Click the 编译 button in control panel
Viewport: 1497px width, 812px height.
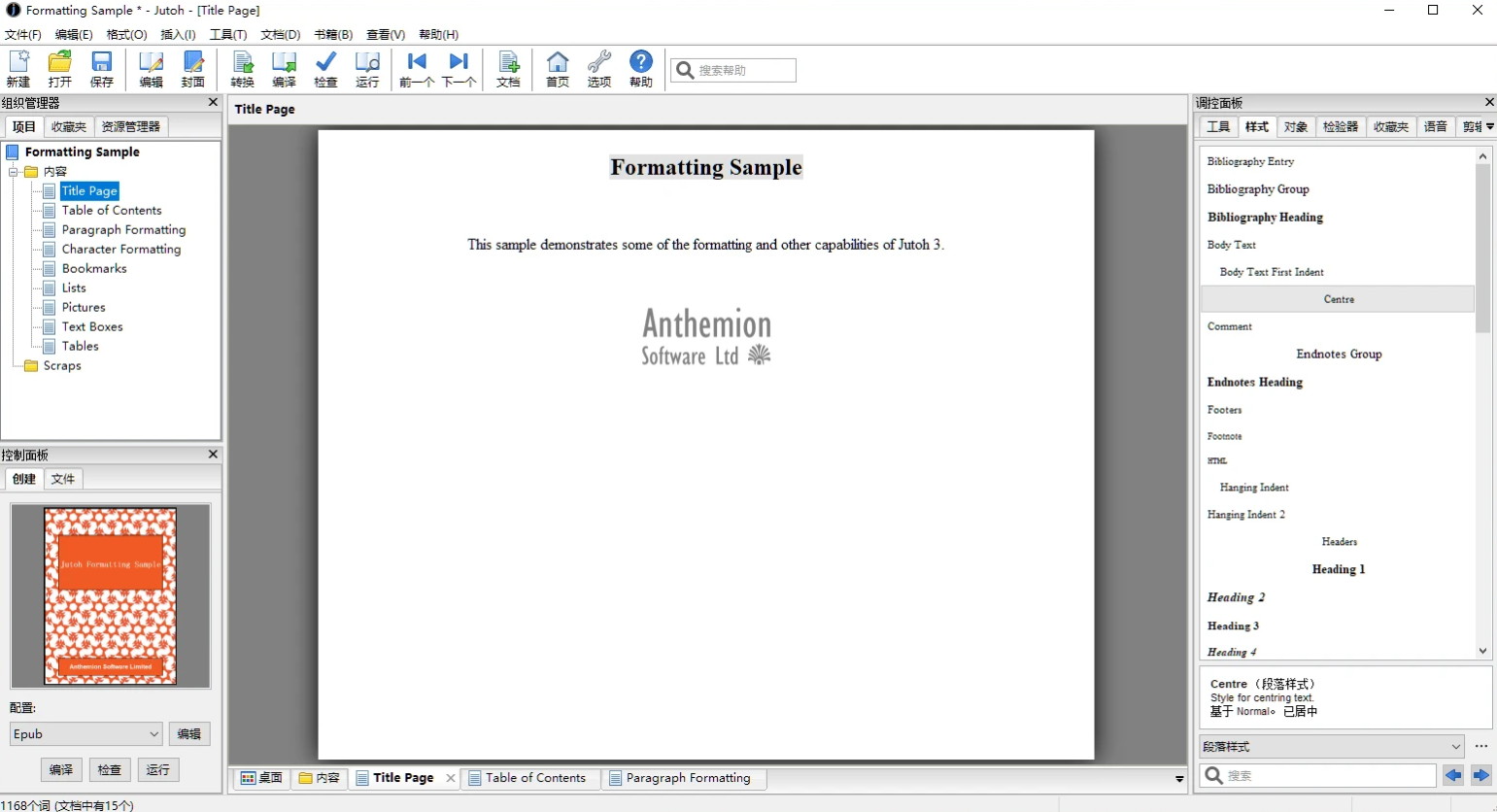(61, 769)
